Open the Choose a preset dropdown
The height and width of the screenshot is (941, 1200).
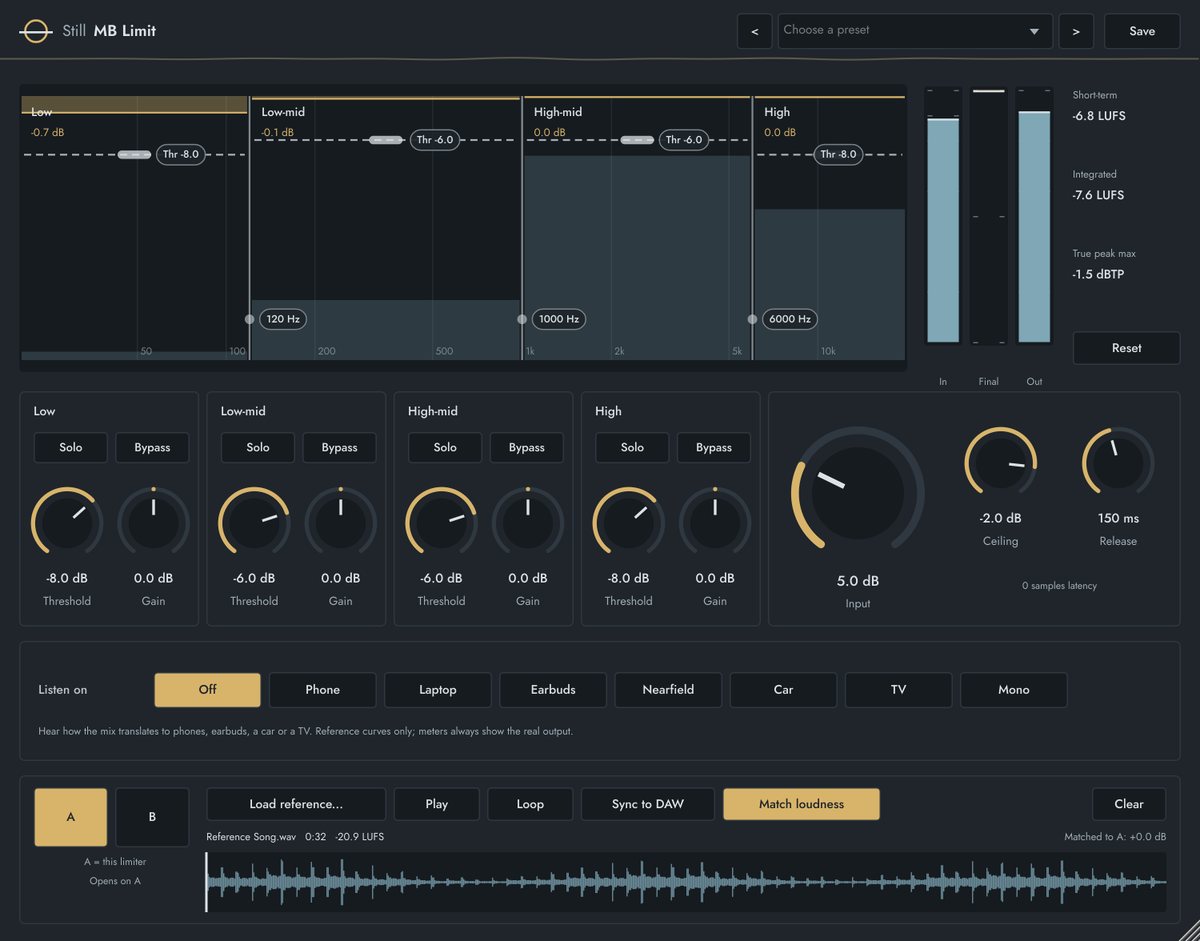(x=915, y=31)
